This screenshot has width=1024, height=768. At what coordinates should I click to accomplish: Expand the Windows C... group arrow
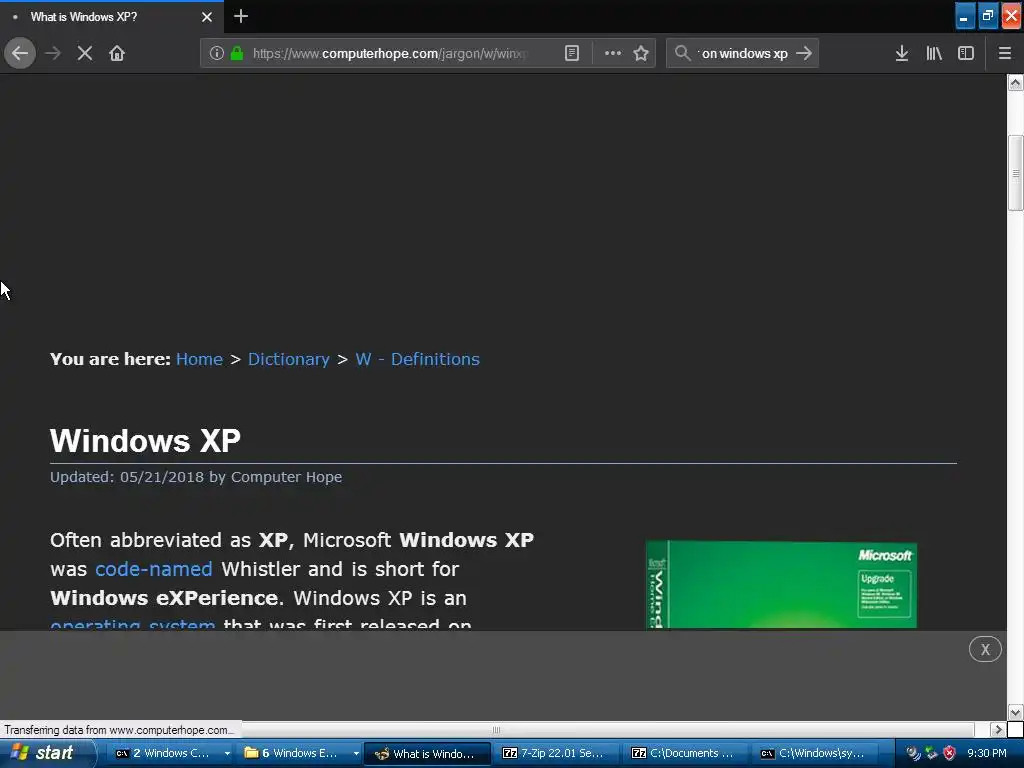pyautogui.click(x=227, y=753)
